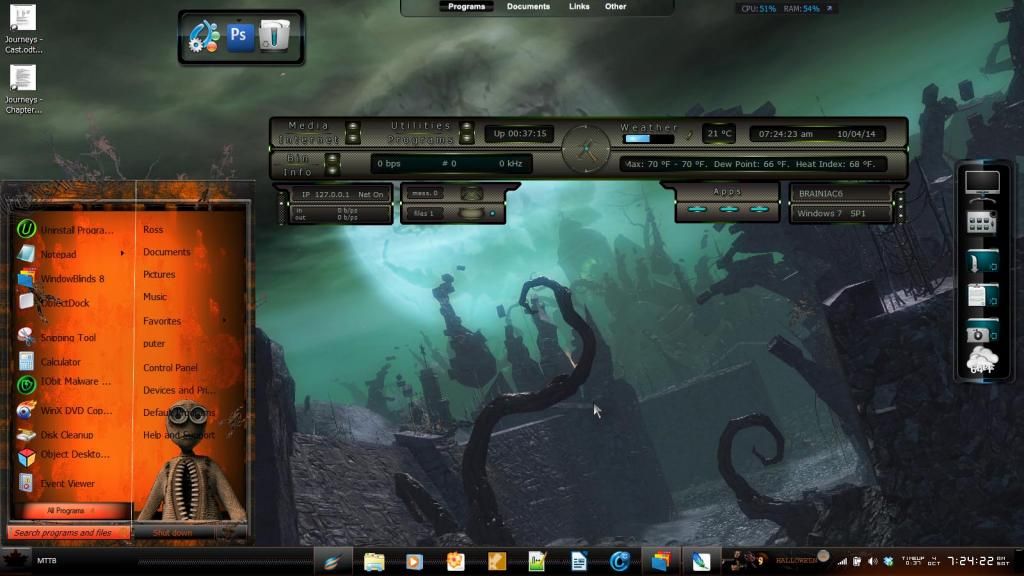The image size is (1024, 576).
Task: Click the Max: 70 °F weather details text
Action: (751, 164)
